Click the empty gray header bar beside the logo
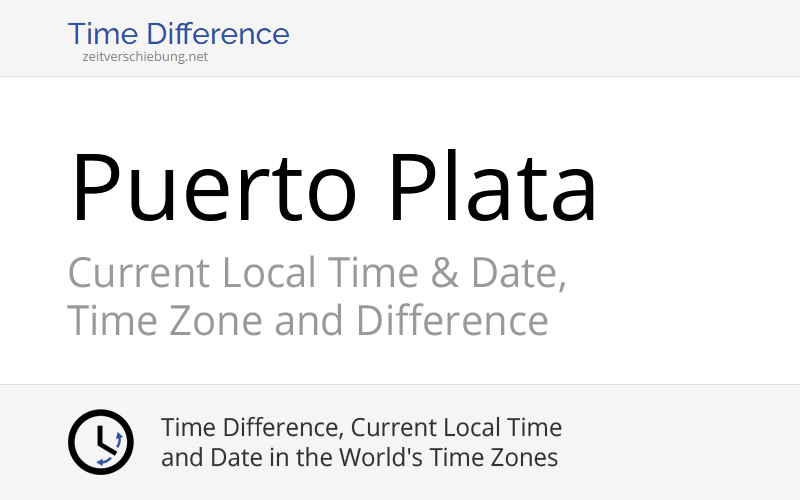 pos(550,37)
